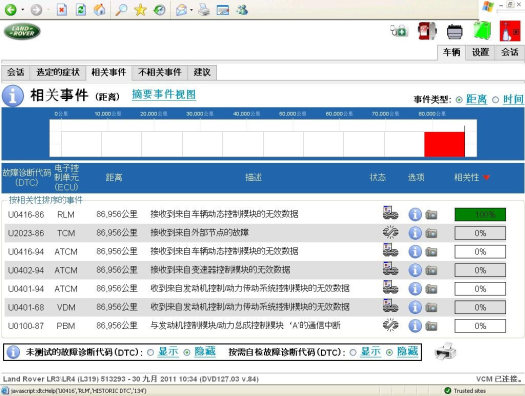Sort by 相关性 red arrow

(486, 177)
